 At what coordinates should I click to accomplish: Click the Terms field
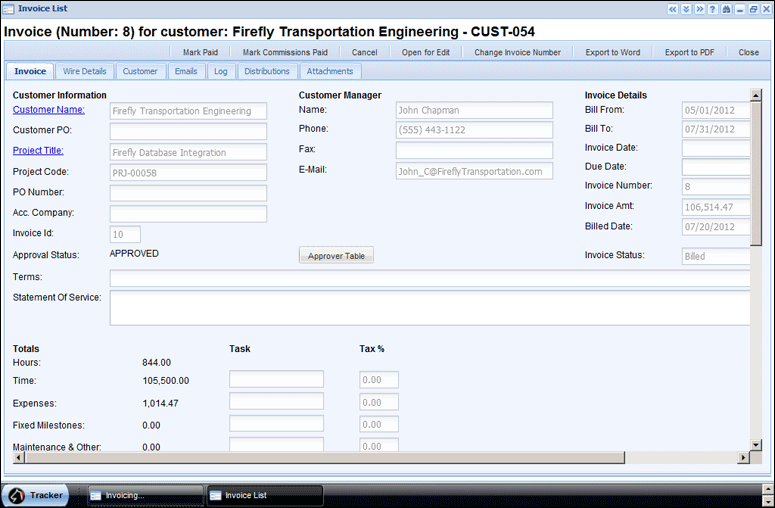pos(430,278)
